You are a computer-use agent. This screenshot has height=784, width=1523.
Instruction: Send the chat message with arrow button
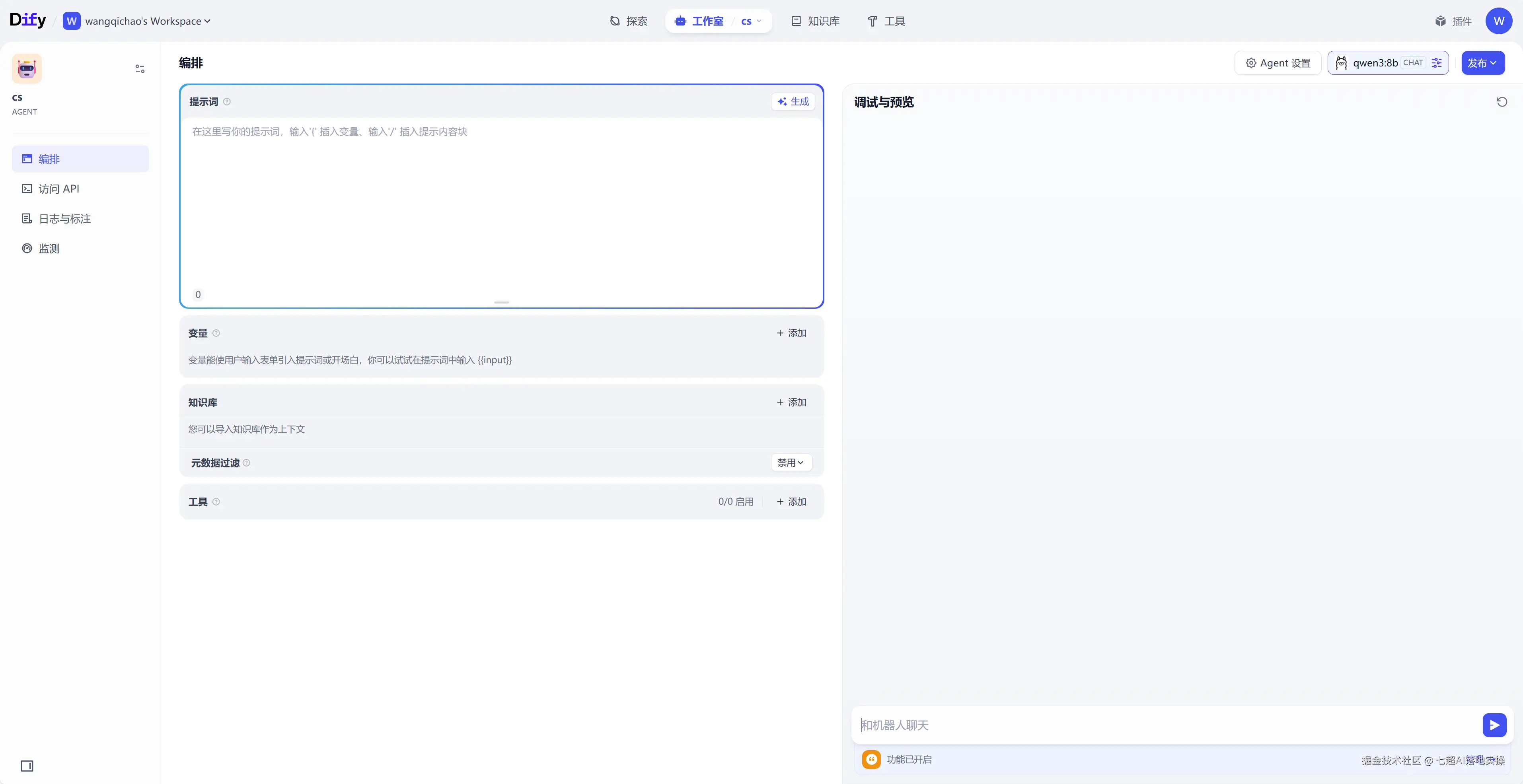(1494, 725)
